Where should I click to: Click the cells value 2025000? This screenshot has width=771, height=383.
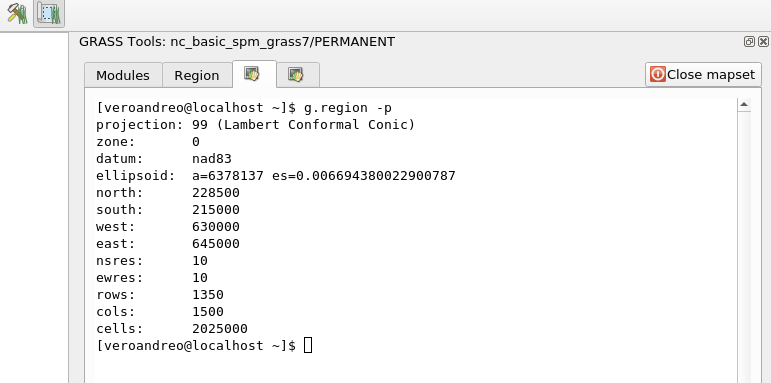220,329
